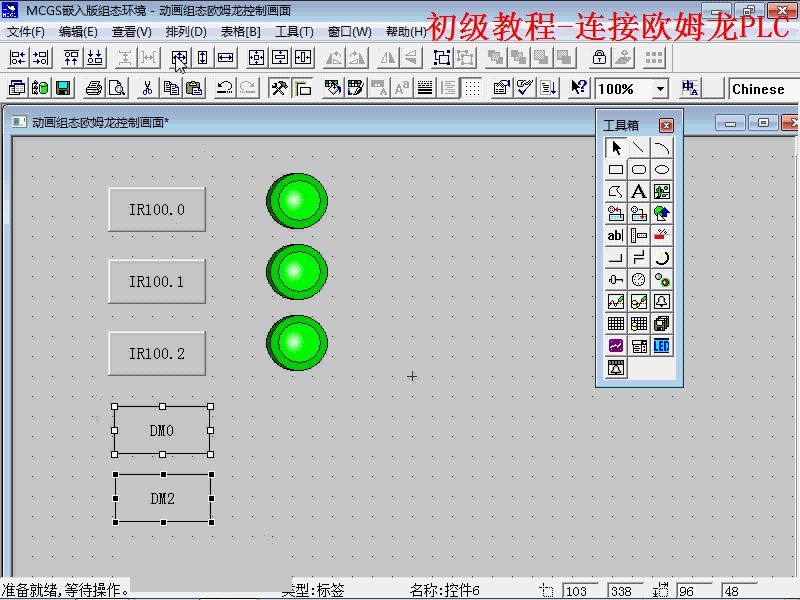Select the topmost green indicator lamp

point(296,199)
